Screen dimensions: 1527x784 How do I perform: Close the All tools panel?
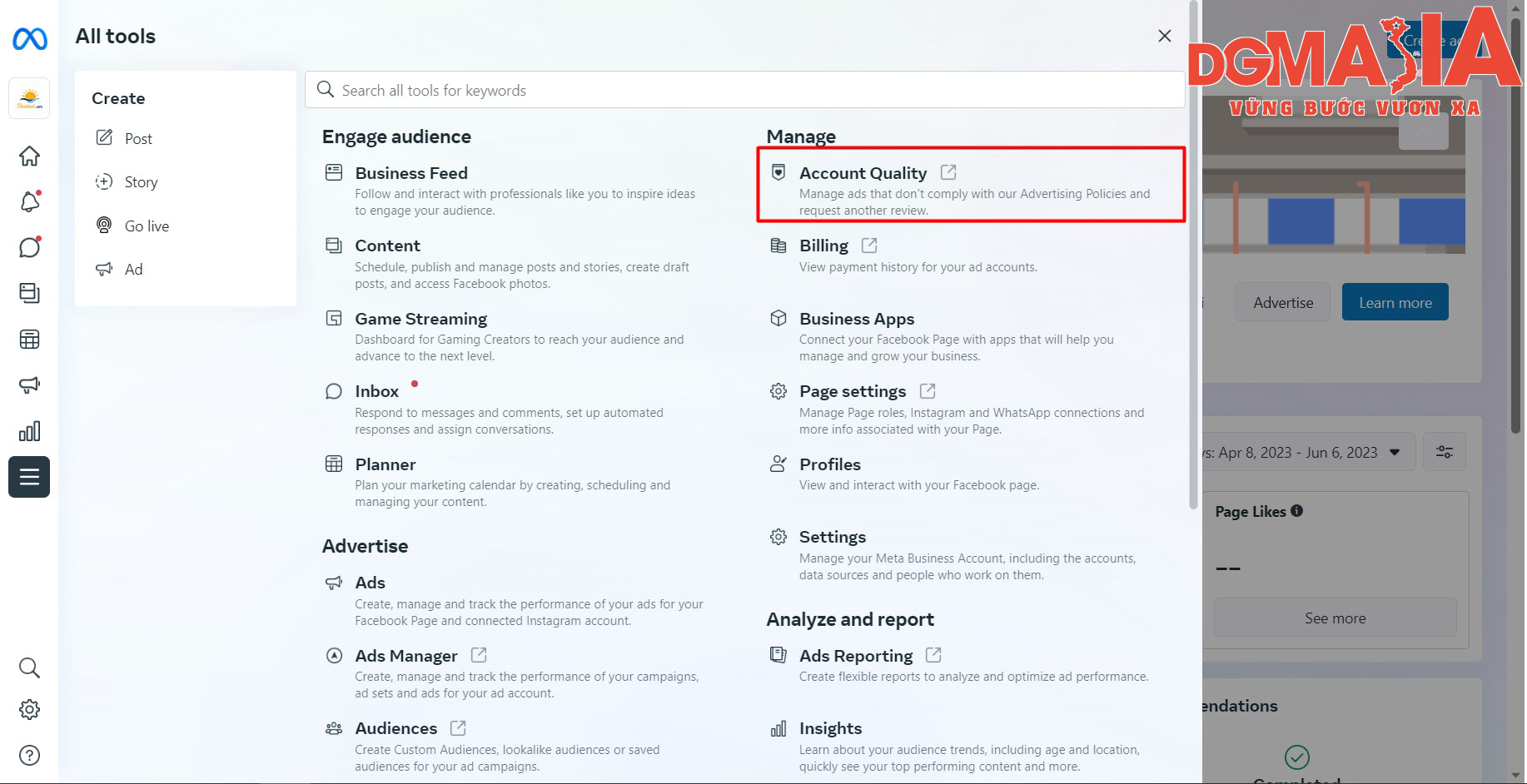pos(1164,36)
